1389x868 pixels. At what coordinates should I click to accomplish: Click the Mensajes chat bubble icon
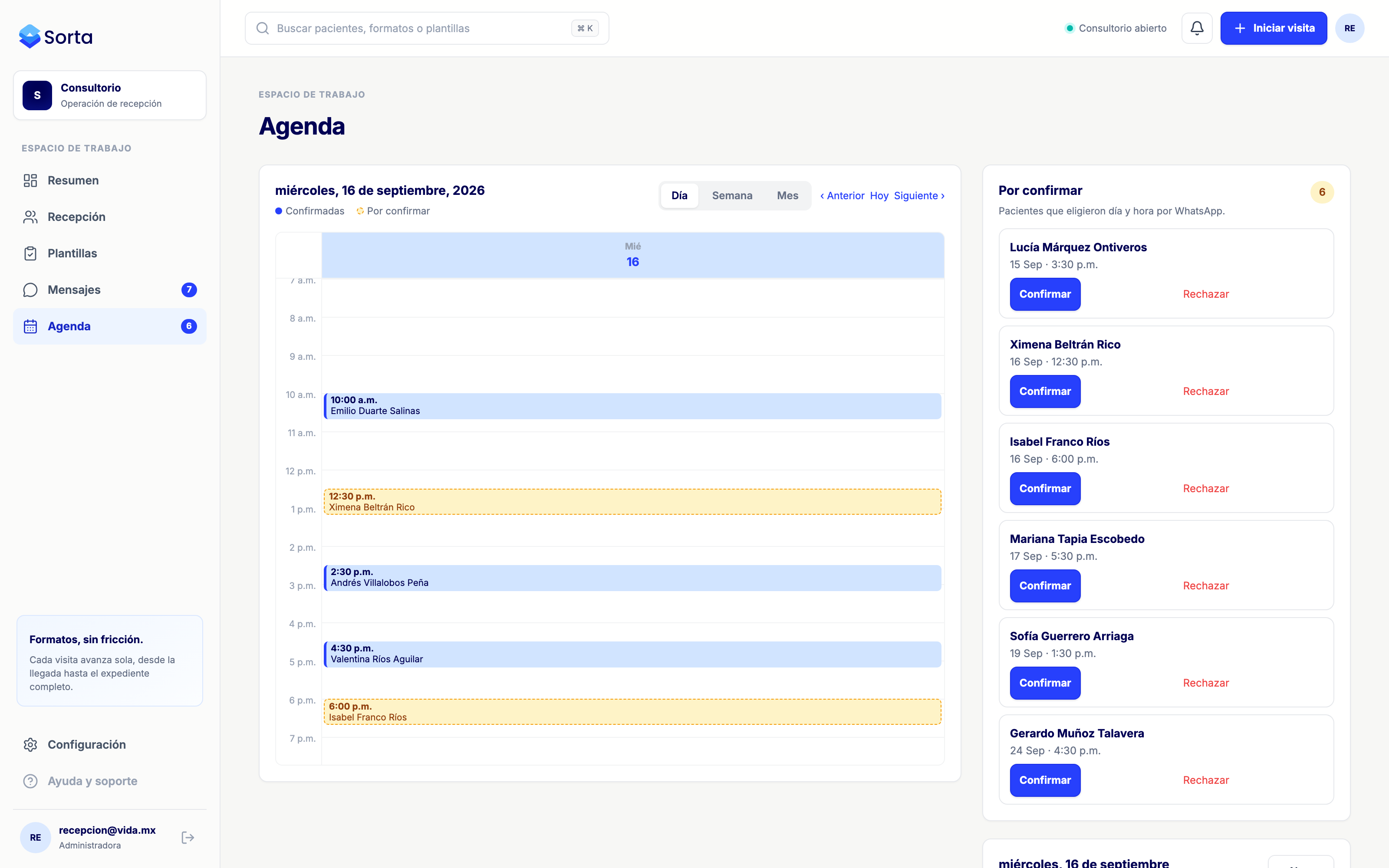30,290
